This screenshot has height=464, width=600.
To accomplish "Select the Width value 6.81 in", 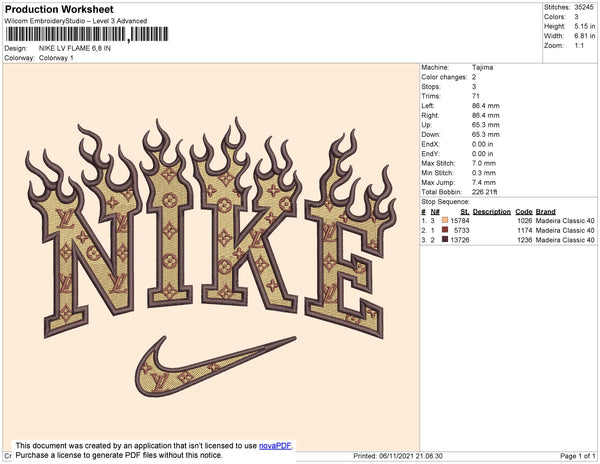I will coord(584,36).
